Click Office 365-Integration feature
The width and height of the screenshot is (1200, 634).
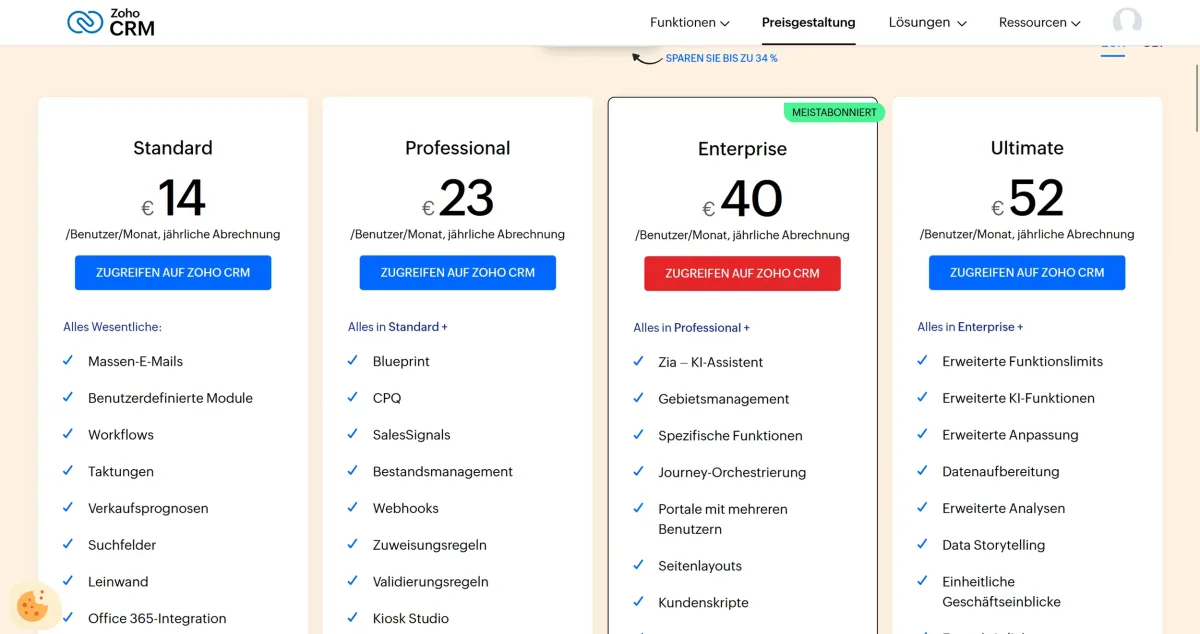[157, 618]
